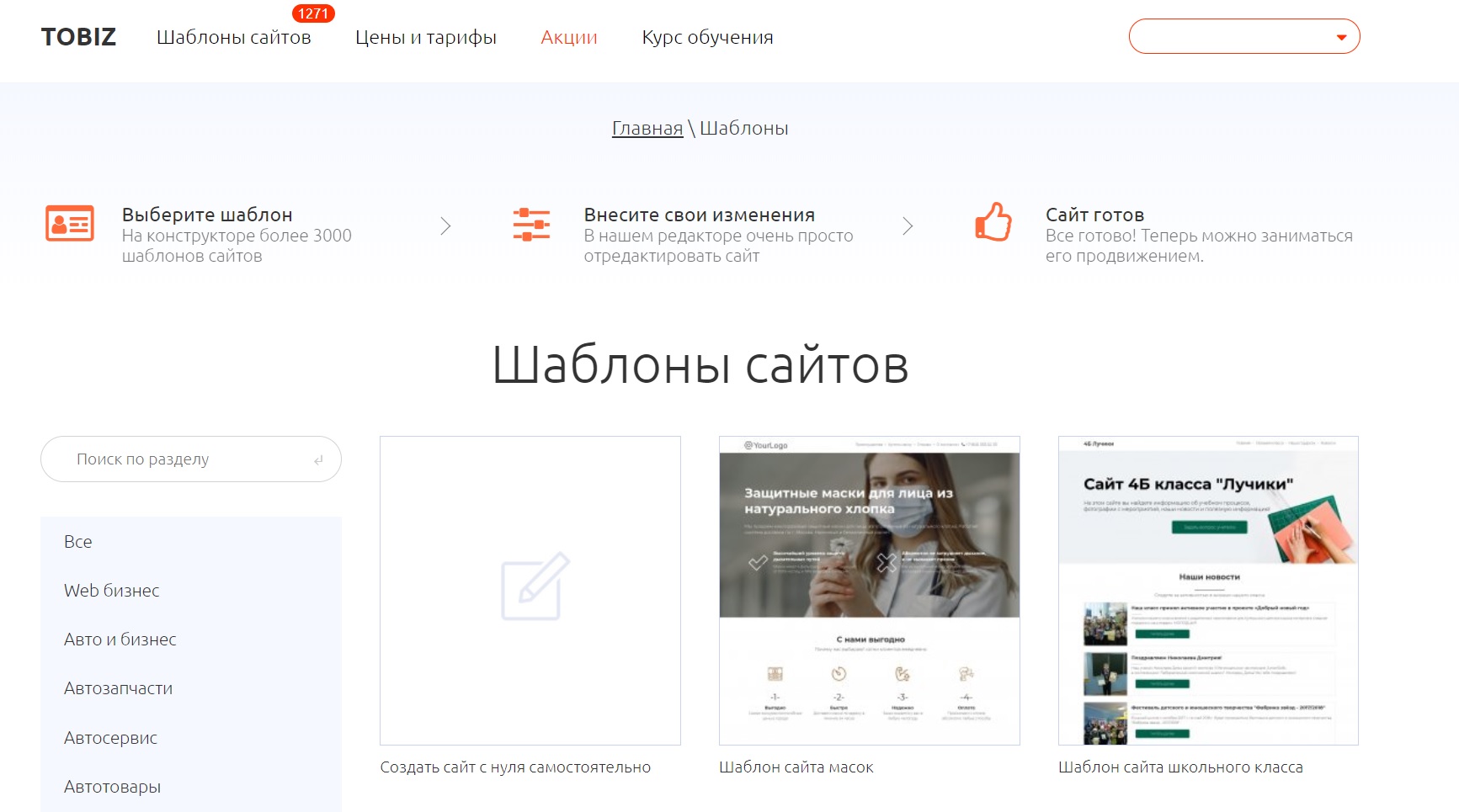Go to 'Главная' via the breadcrumb link
This screenshot has width=1459, height=812.
click(647, 128)
